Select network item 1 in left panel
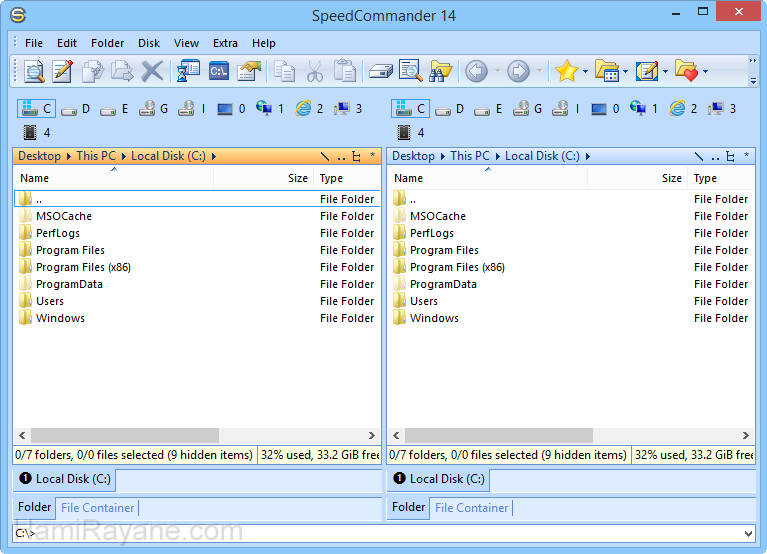Screen dimensions: 767x554 pos(270,109)
